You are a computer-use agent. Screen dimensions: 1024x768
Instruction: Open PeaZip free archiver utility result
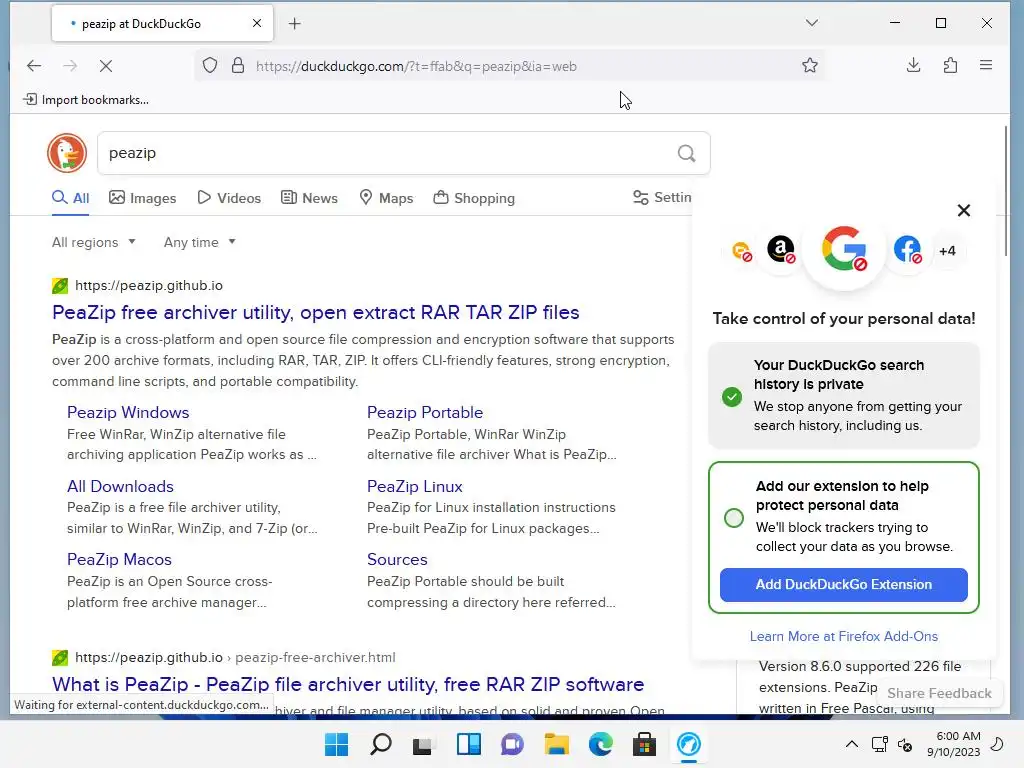(x=315, y=312)
